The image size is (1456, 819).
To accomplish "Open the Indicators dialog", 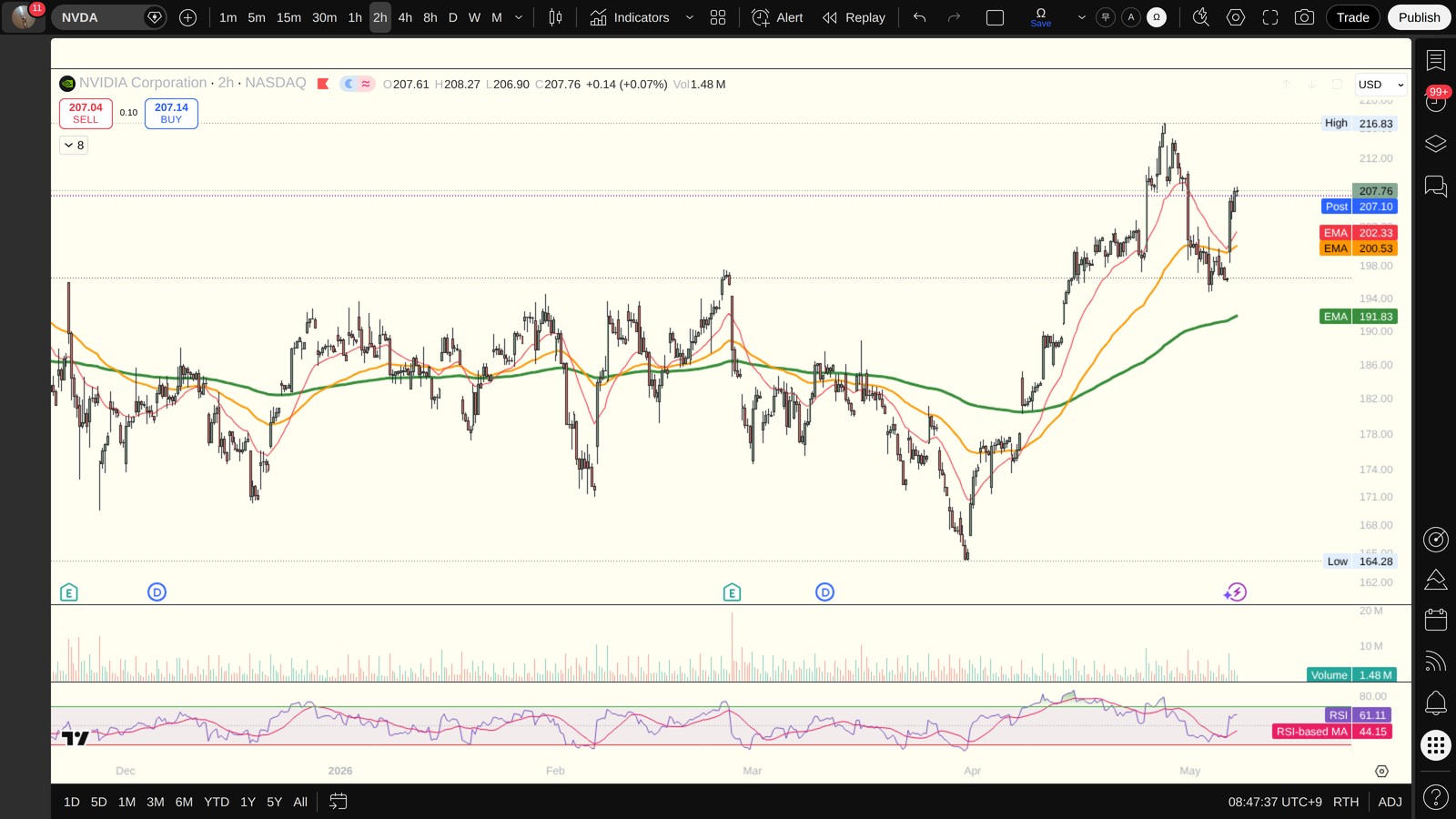I will click(630, 17).
